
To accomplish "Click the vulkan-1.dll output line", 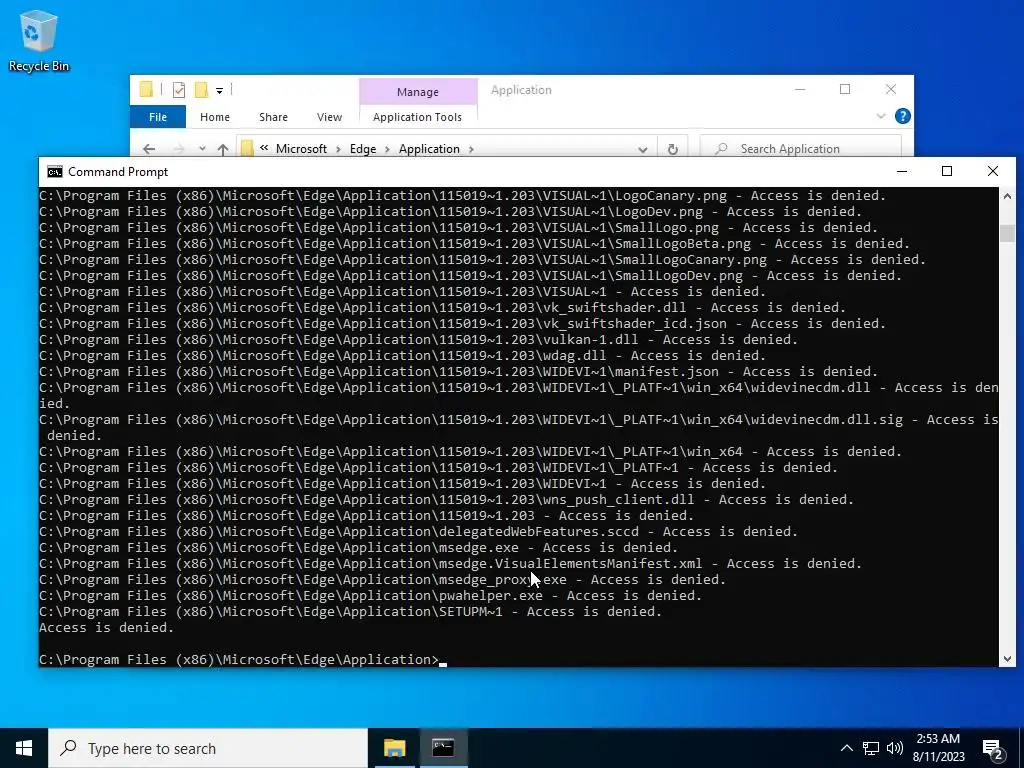I will click(x=419, y=340).
